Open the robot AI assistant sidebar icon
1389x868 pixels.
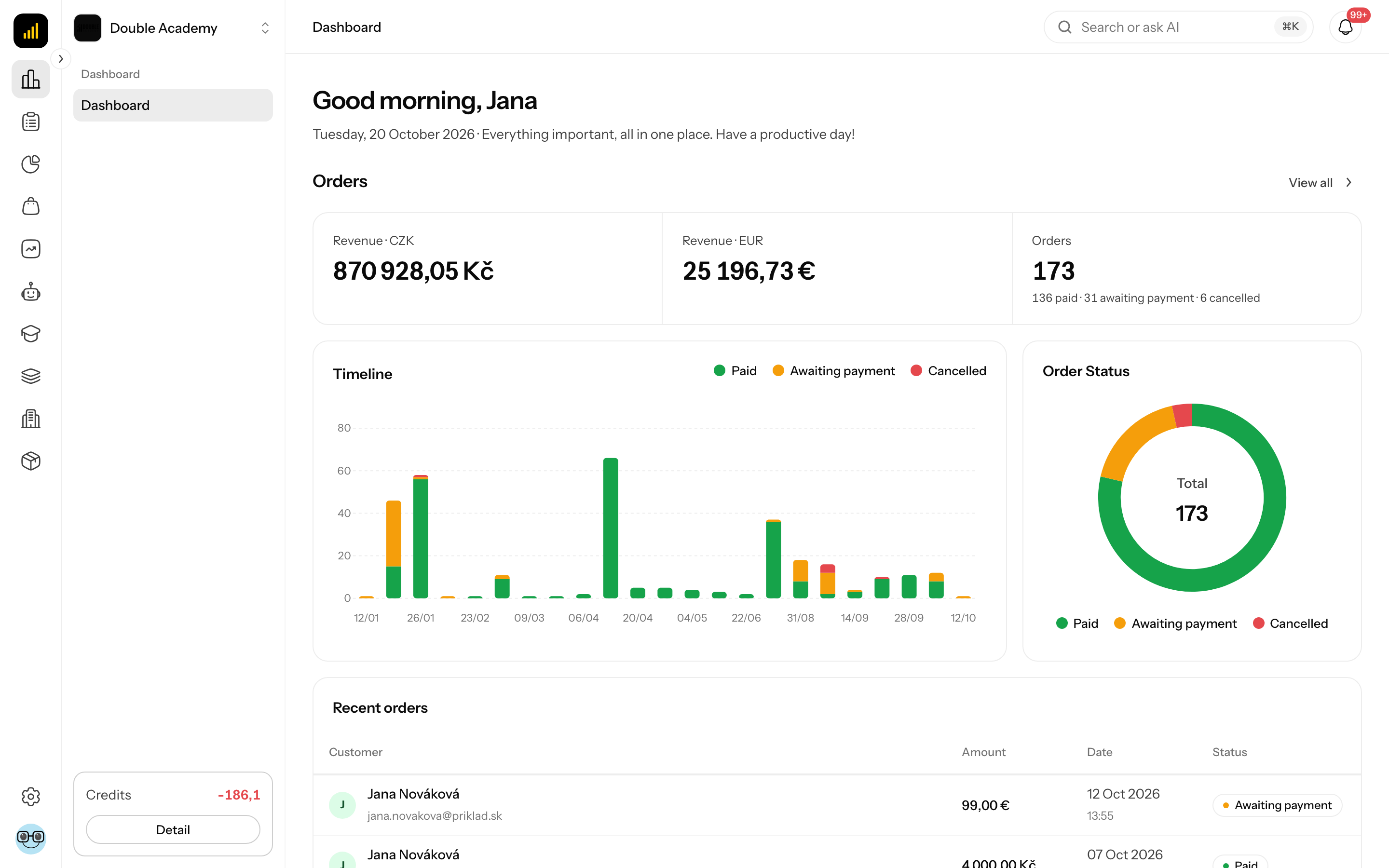(30, 292)
